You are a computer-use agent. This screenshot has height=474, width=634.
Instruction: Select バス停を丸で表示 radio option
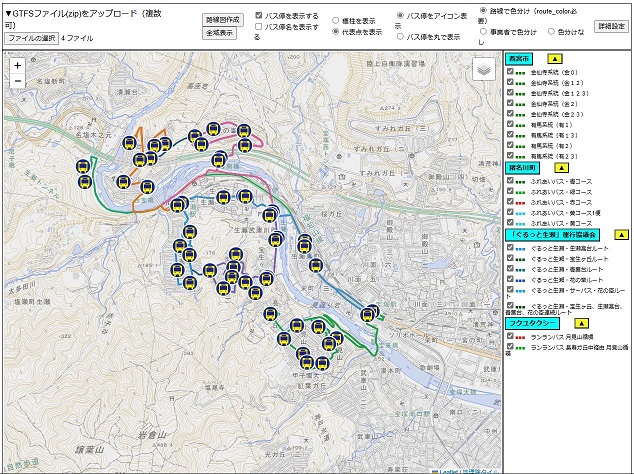pos(401,36)
